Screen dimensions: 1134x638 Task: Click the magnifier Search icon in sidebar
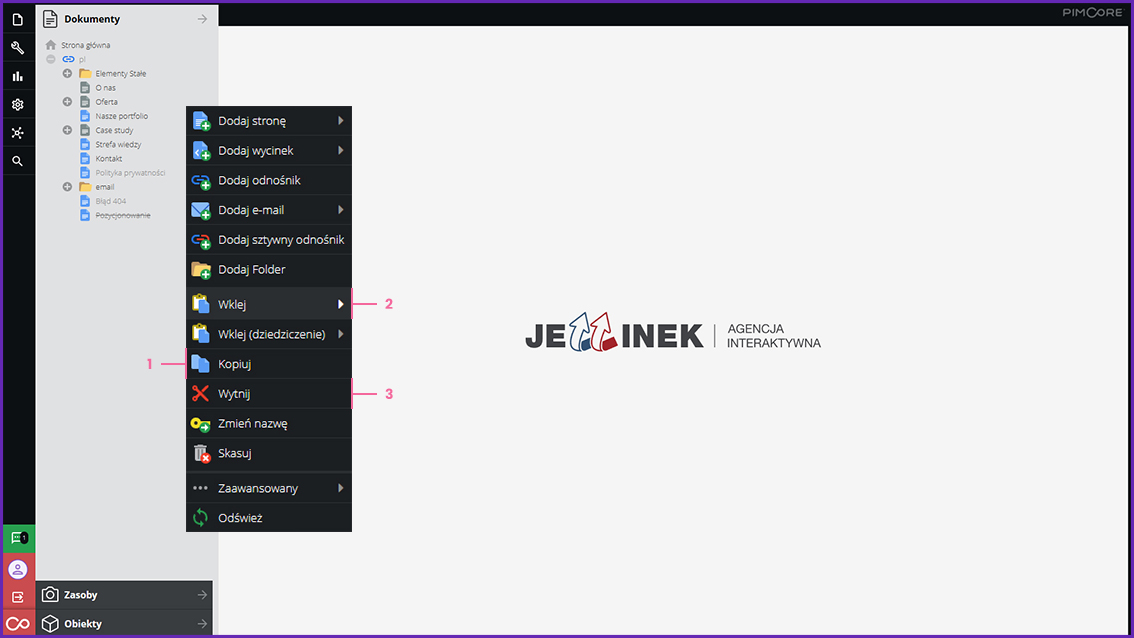point(17,161)
